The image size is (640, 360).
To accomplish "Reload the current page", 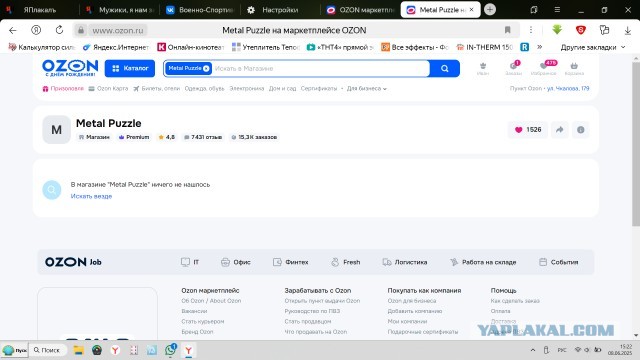I will pyautogui.click(x=59, y=30).
